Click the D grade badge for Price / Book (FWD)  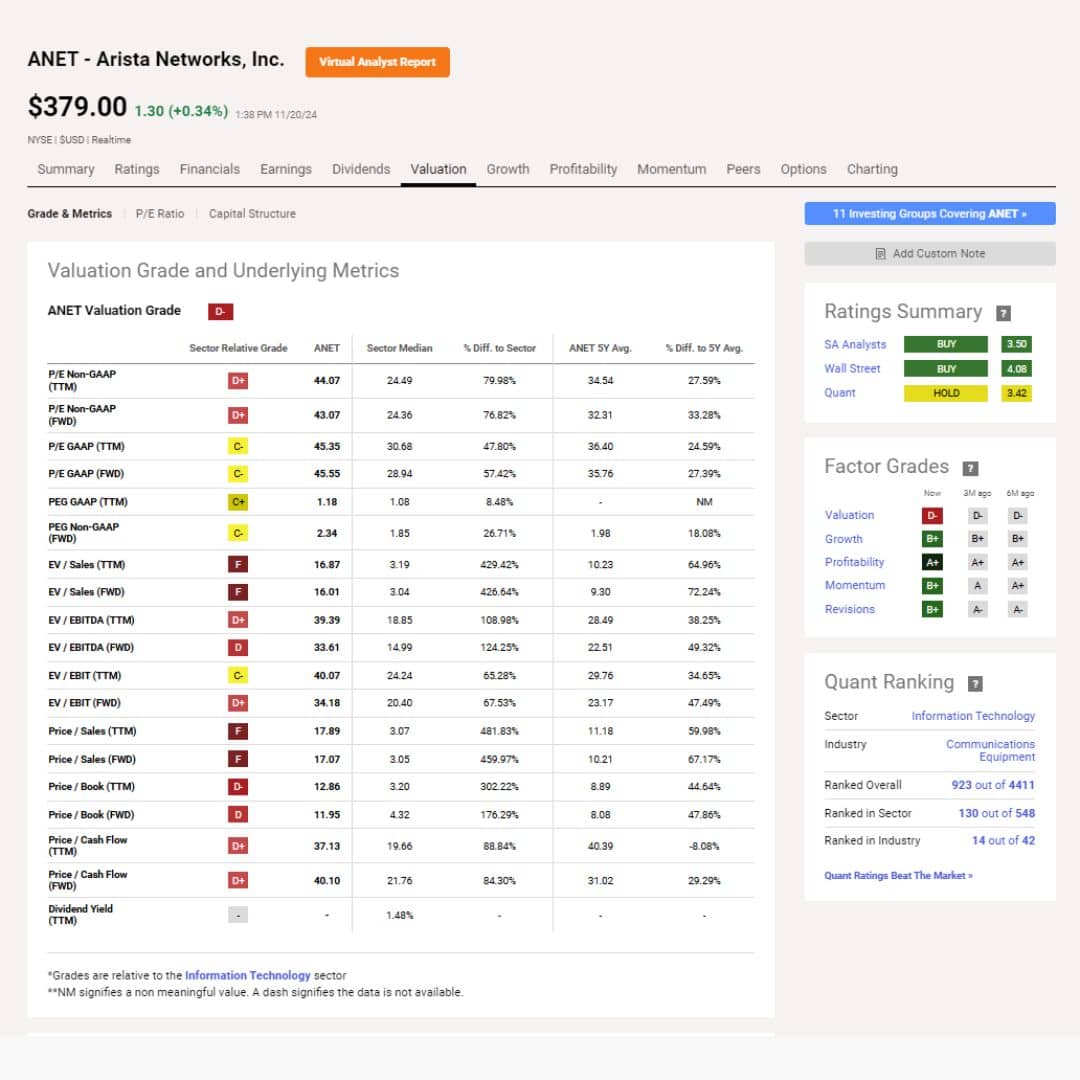pyautogui.click(x=238, y=815)
